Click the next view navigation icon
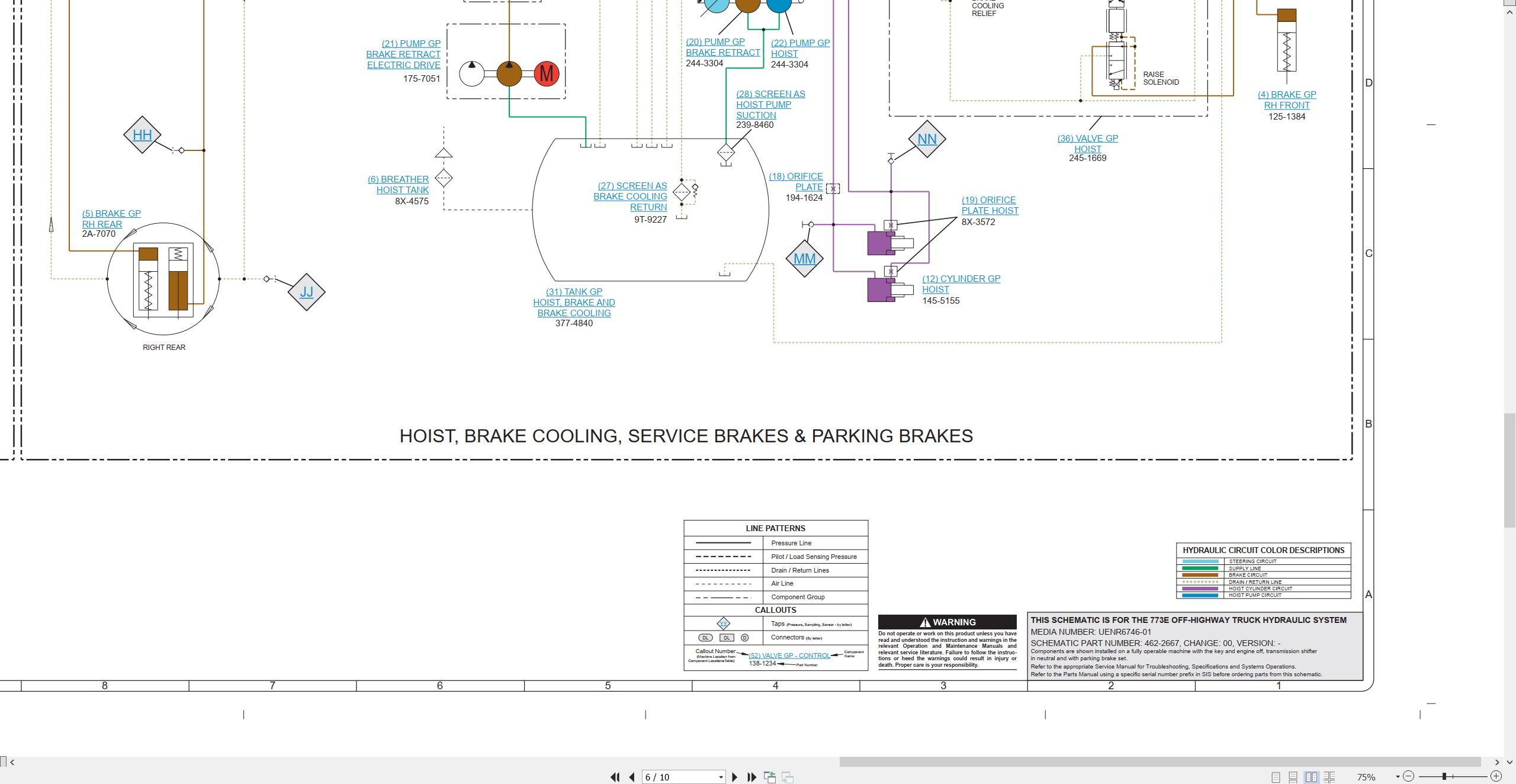The width and height of the screenshot is (1516, 784). [x=788, y=777]
